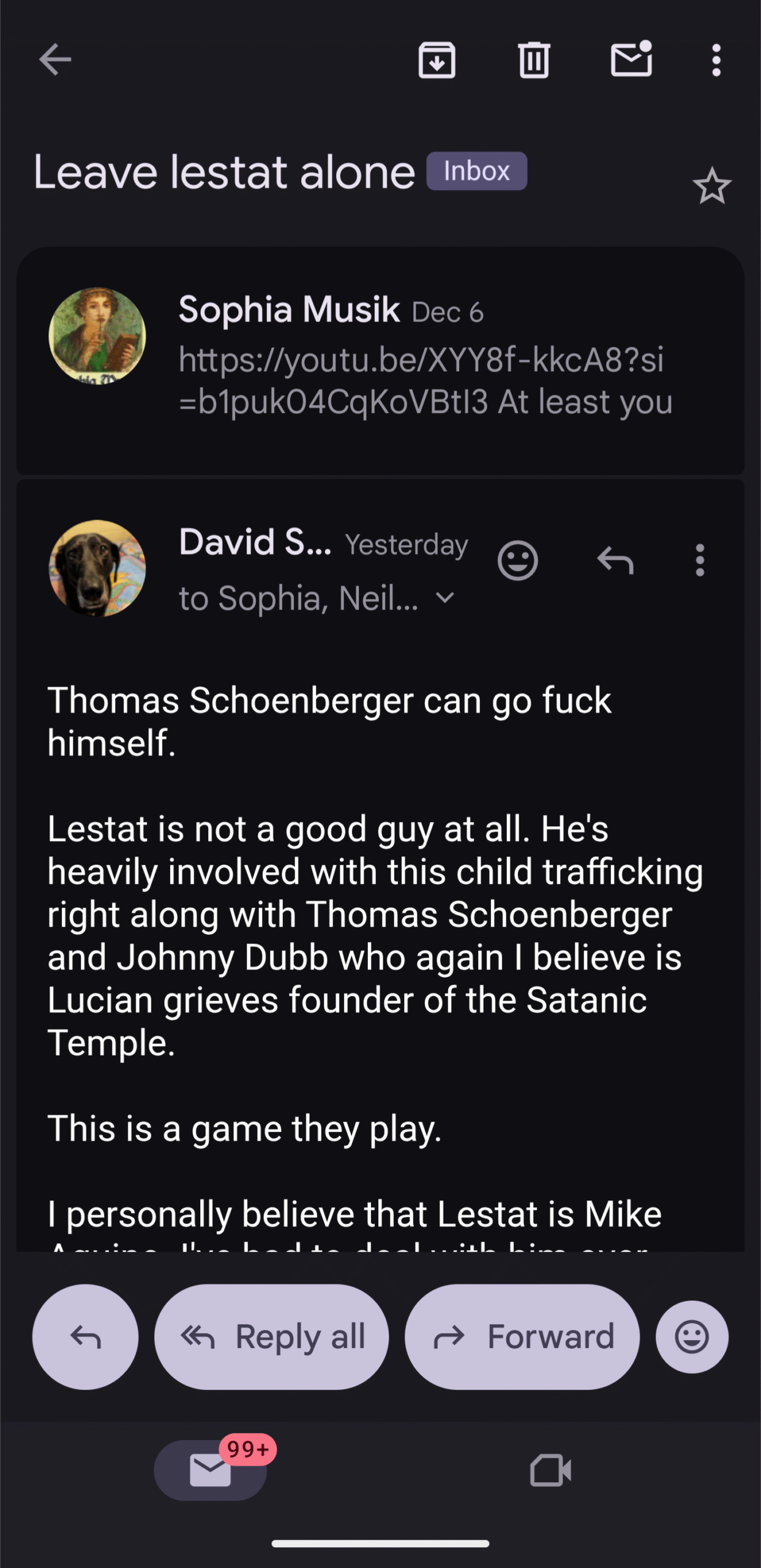The image size is (761, 1568).
Task: Open the top overflow menu
Action: [x=716, y=60]
